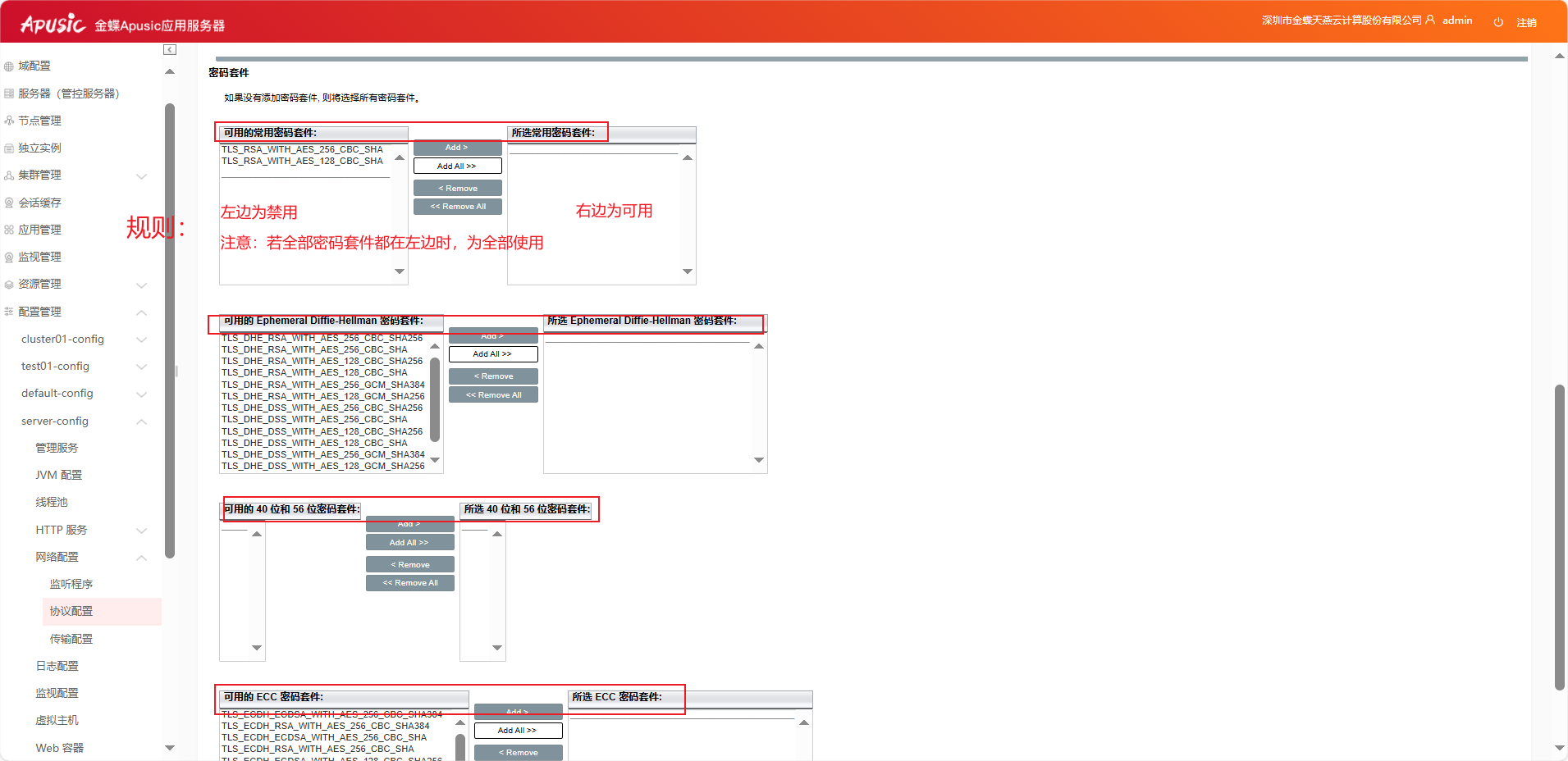This screenshot has height=761, width=1568.
Task: Collapse the sidebar with the top toggle icon
Action: coord(170,50)
